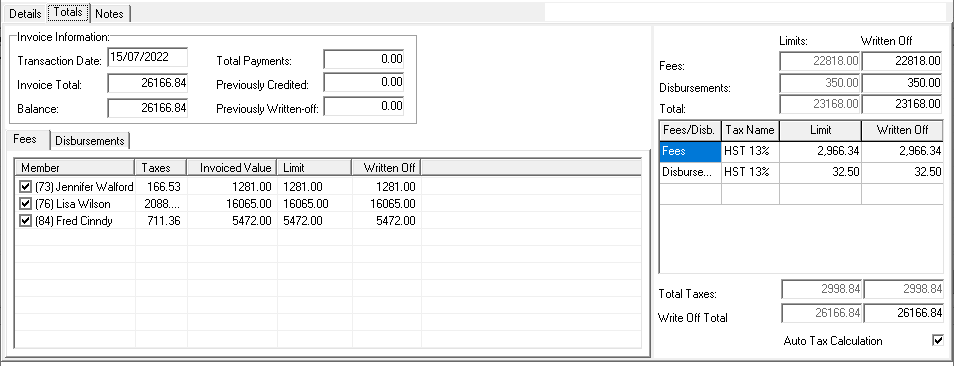Viewport: 954px width, 366px height.
Task: Click Jennifer Walford's taxes value 166.53
Action: 163,187
